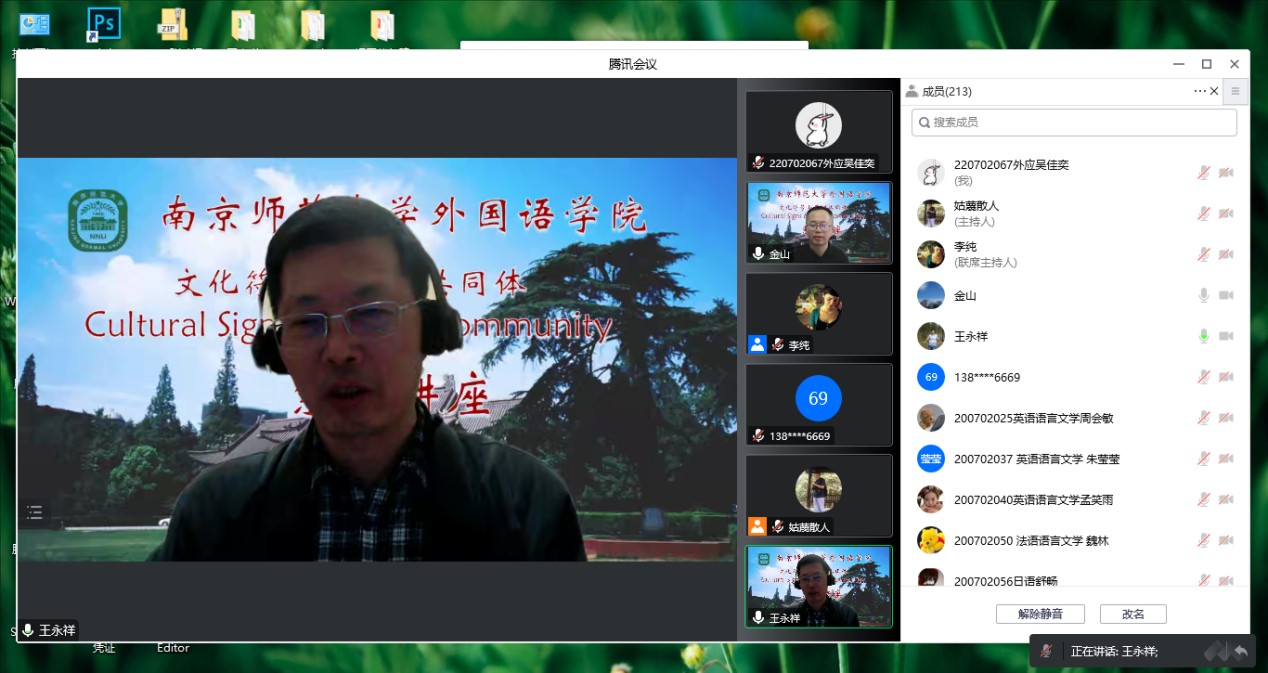Viewport: 1268px width, 673px height.
Task: Click the list icon on the main video
Action: (35, 513)
